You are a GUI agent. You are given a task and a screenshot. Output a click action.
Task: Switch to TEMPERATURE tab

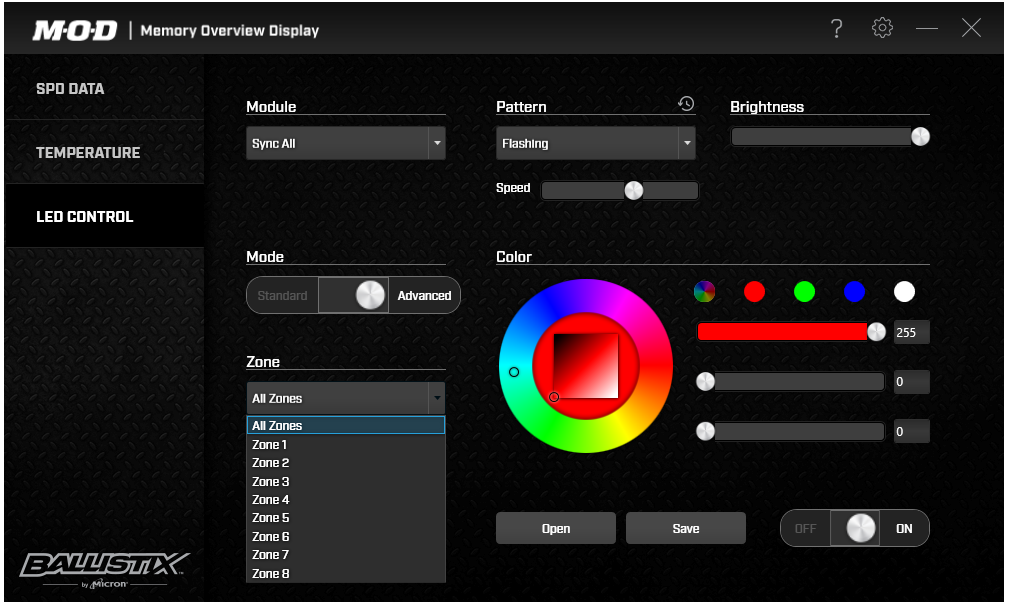105,153
